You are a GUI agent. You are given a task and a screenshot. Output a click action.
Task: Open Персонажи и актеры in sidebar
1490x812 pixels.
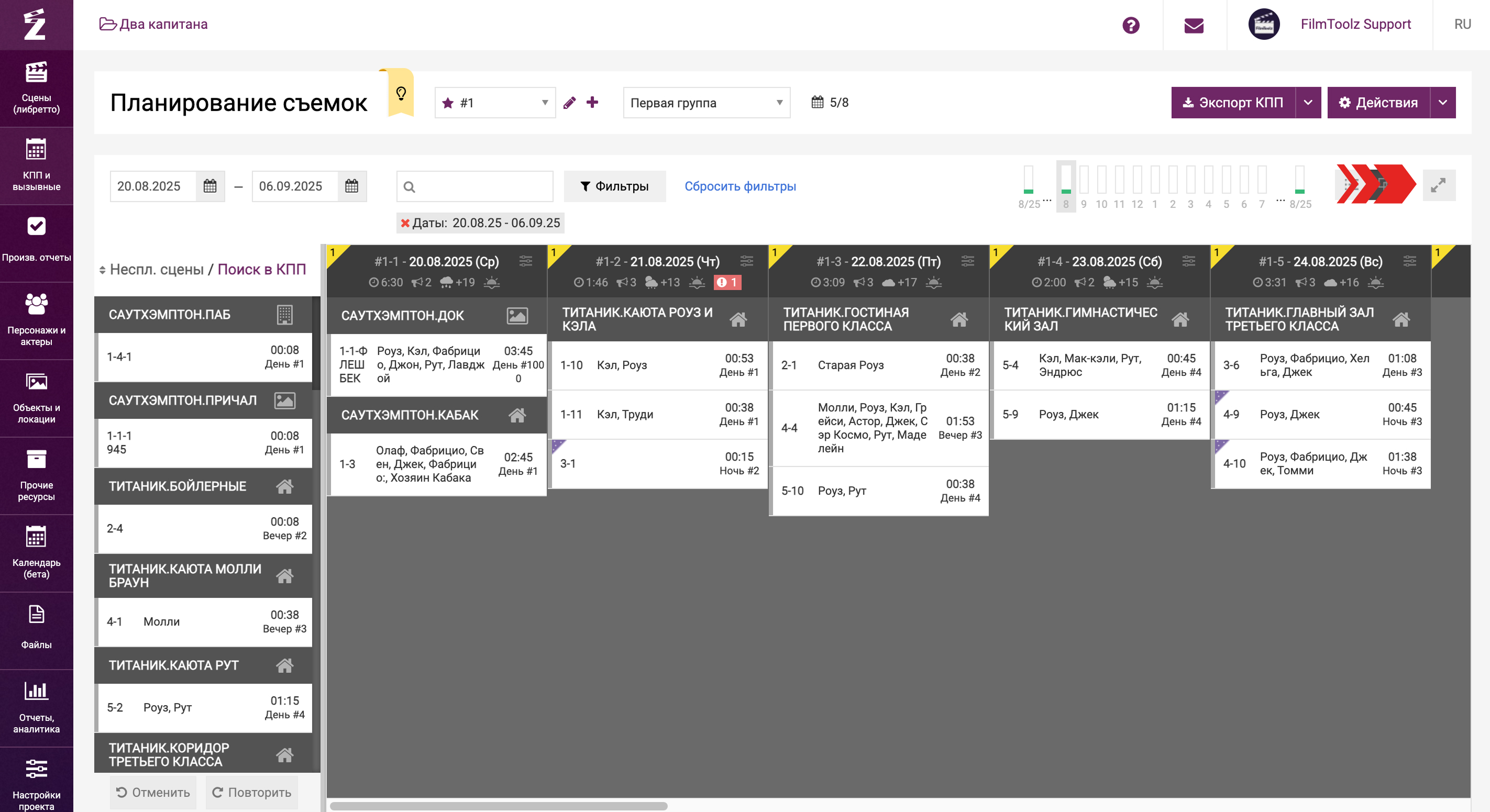point(37,321)
